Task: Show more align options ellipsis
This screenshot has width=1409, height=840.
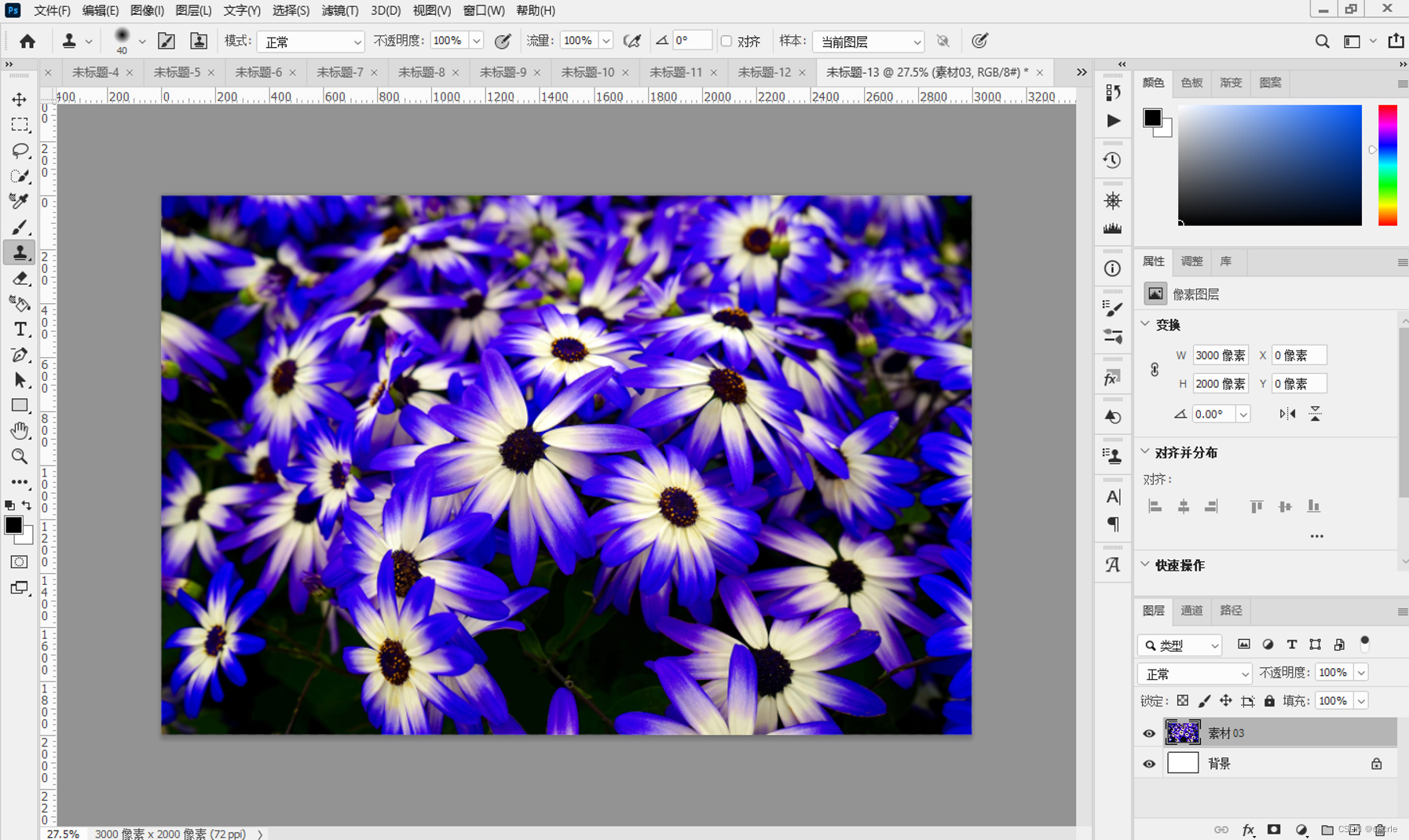Action: [1316, 536]
